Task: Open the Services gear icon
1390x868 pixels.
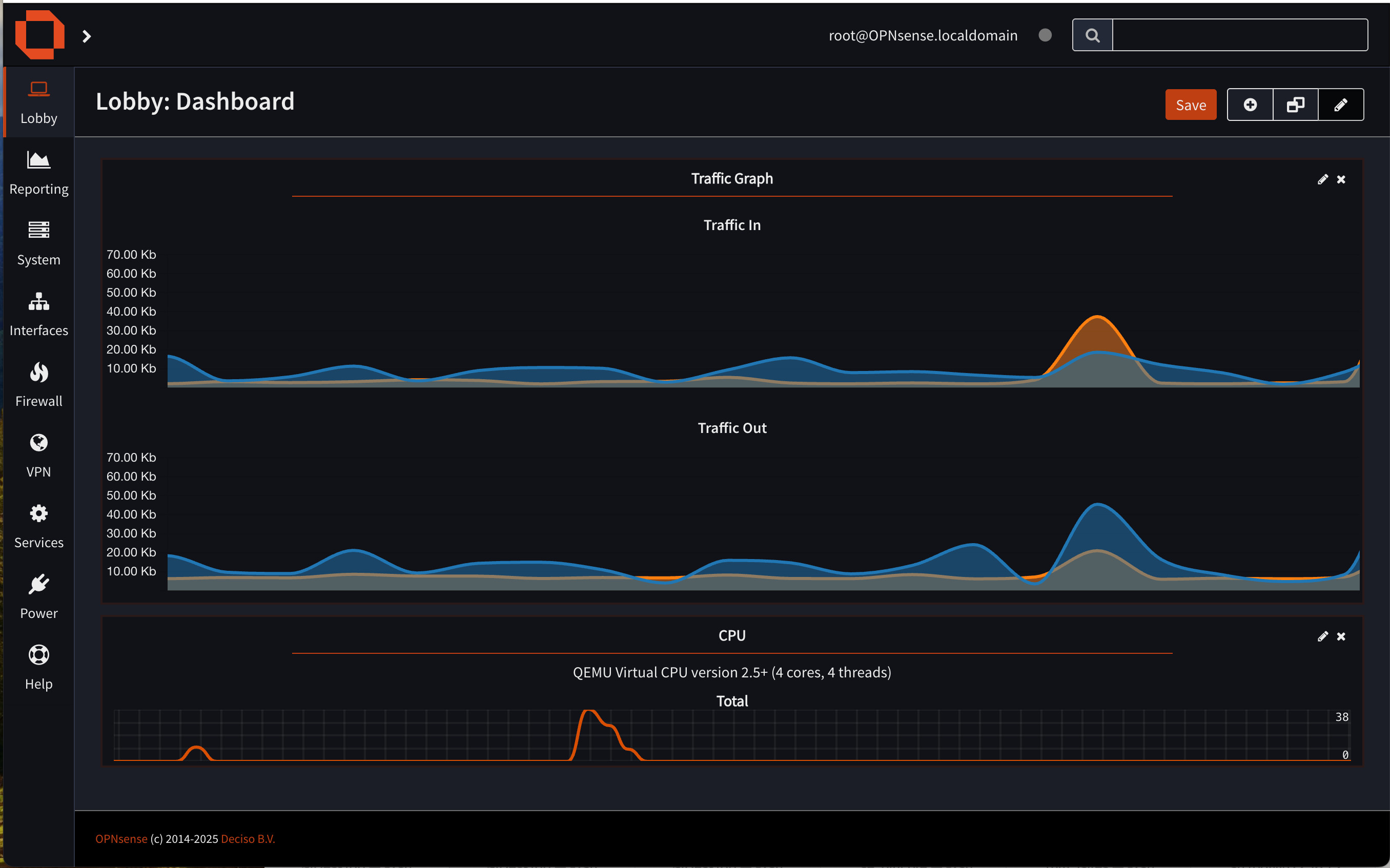Action: tap(38, 514)
